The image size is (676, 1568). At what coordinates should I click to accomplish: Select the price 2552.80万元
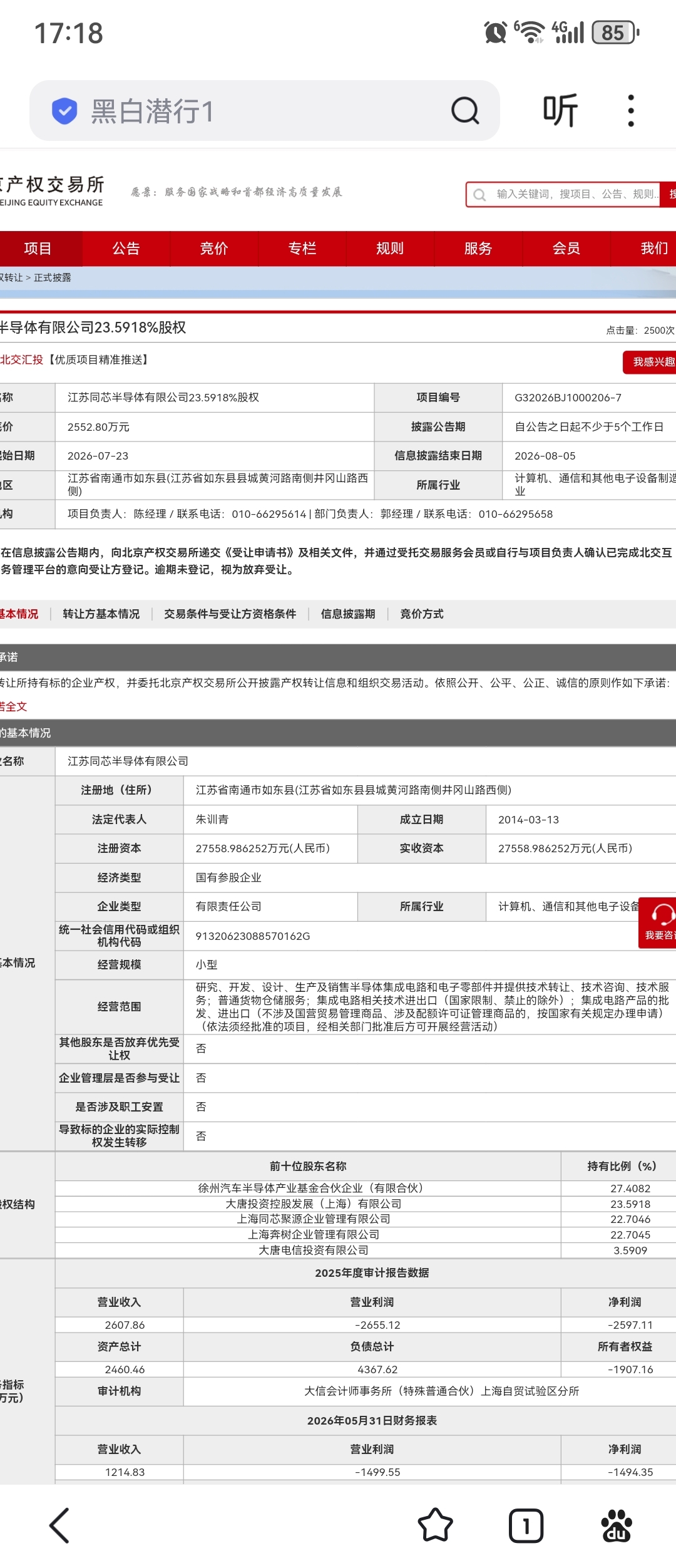(98, 427)
